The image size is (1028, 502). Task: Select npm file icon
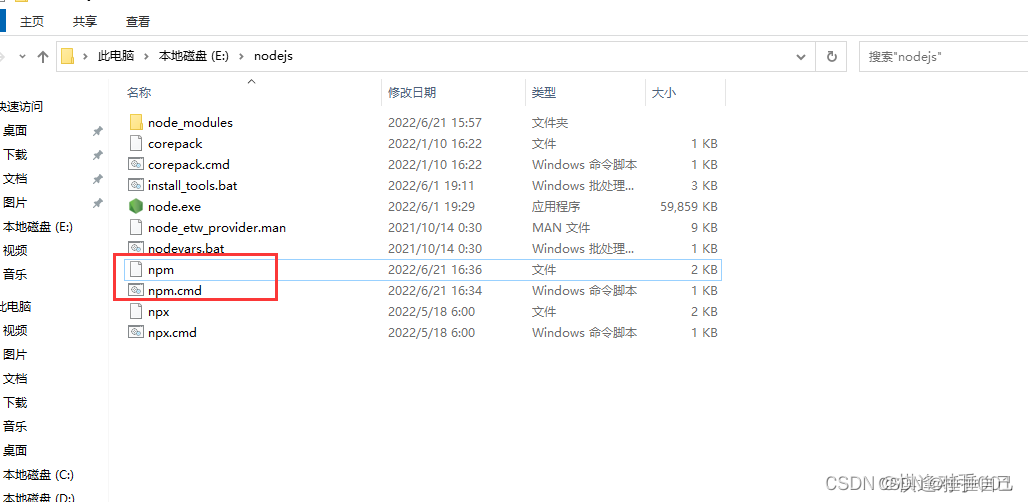tap(136, 269)
